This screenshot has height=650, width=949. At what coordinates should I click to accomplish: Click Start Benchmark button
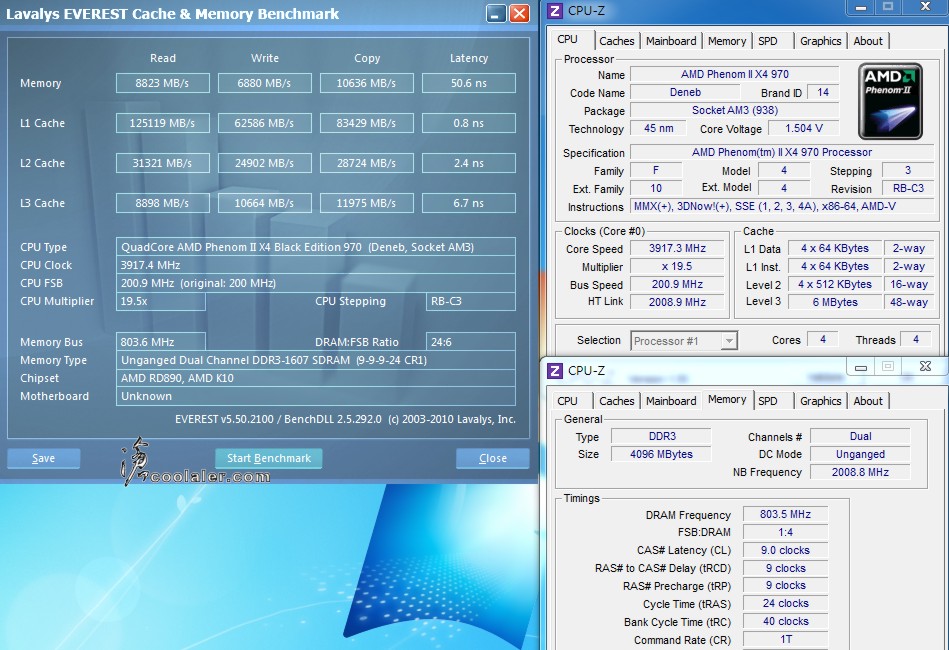(269, 459)
